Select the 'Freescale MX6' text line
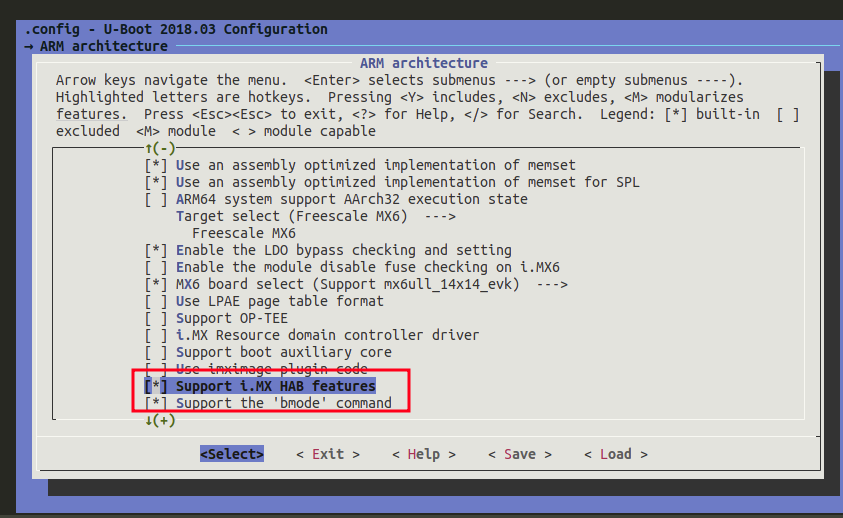843x518 pixels. pyautogui.click(x=244, y=233)
